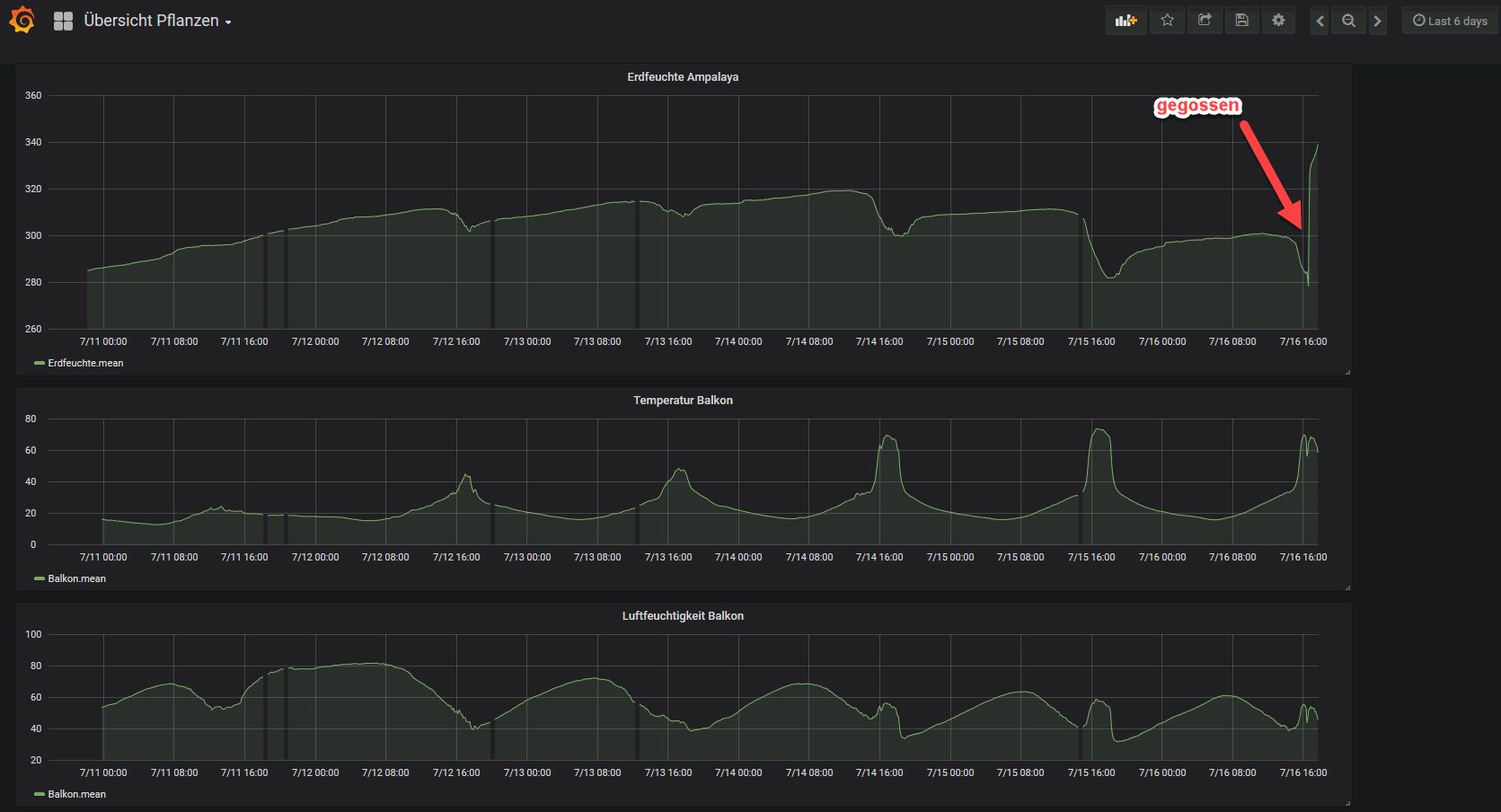Open Temperatur Balkon panel title menu

click(x=683, y=401)
